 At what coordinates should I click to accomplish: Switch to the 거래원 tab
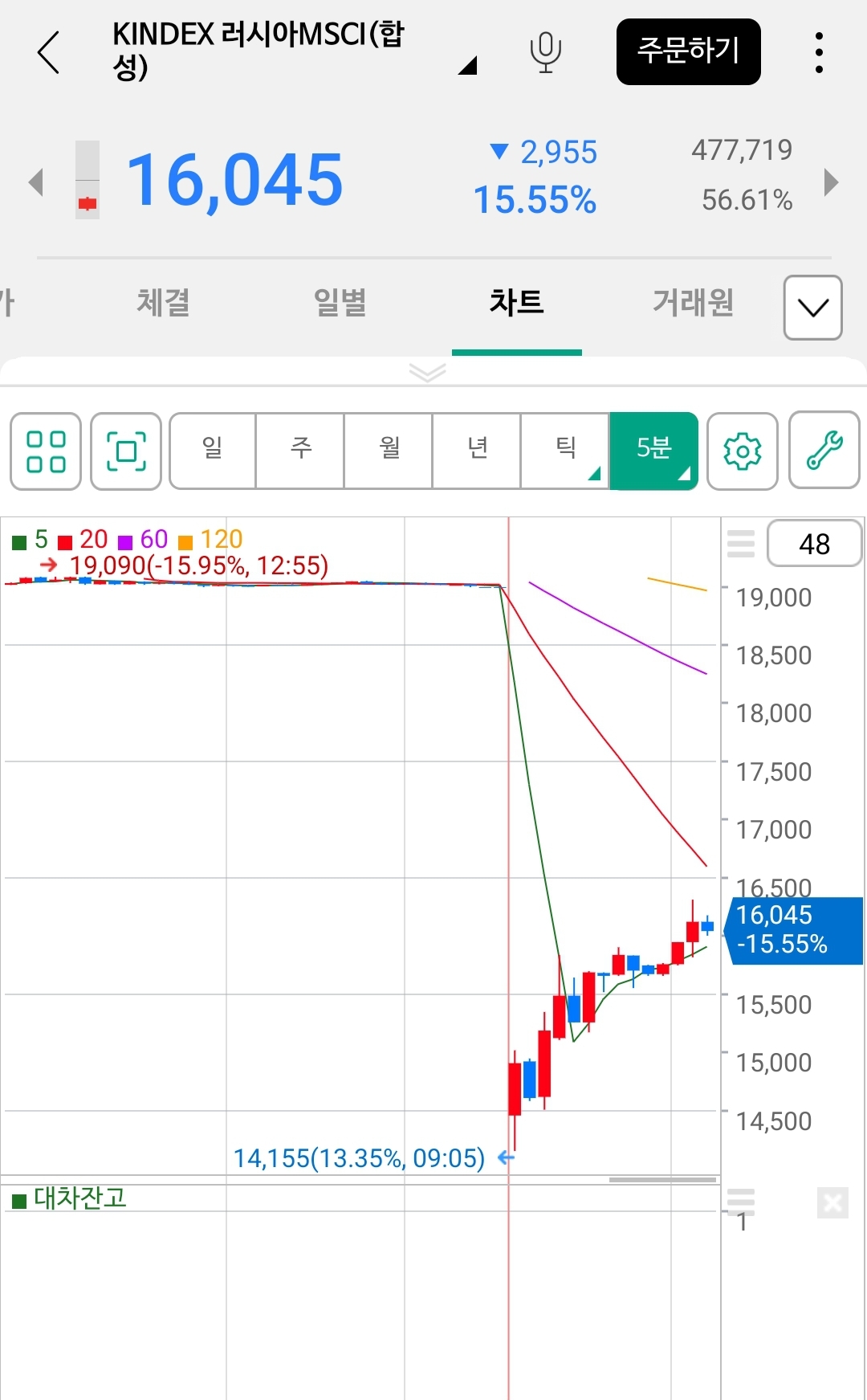pyautogui.click(x=693, y=303)
